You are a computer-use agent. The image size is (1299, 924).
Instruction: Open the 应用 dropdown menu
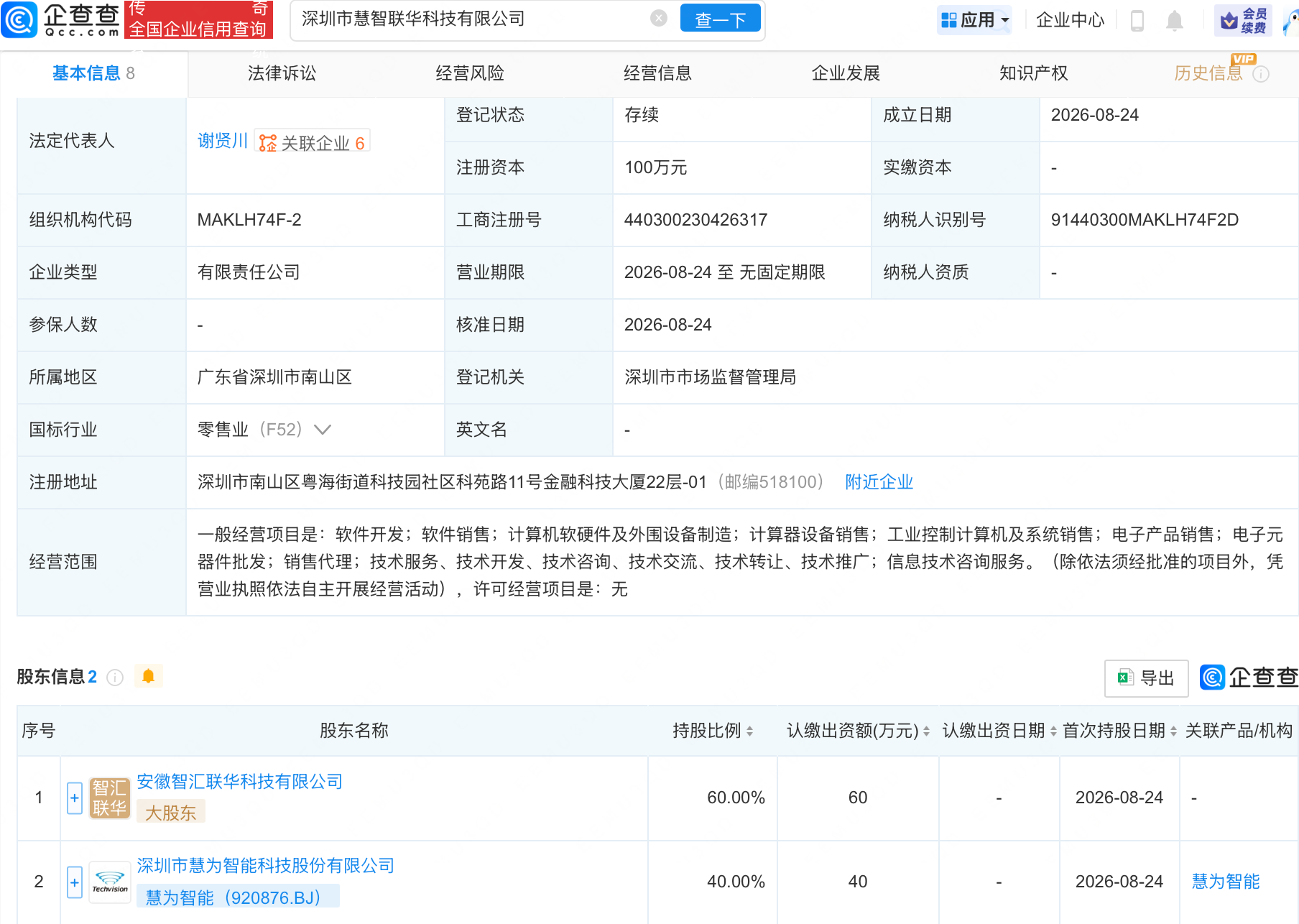(974, 20)
